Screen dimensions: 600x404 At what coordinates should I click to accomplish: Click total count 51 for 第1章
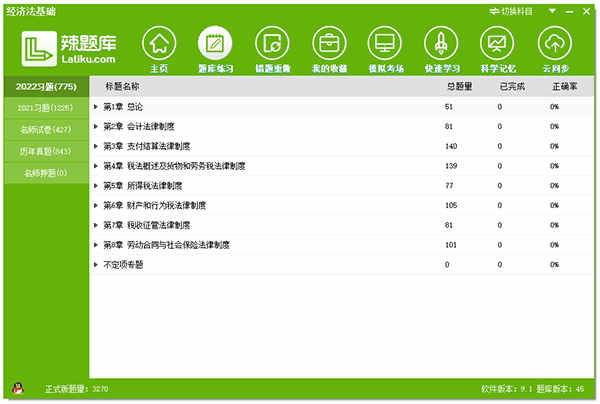coord(449,107)
